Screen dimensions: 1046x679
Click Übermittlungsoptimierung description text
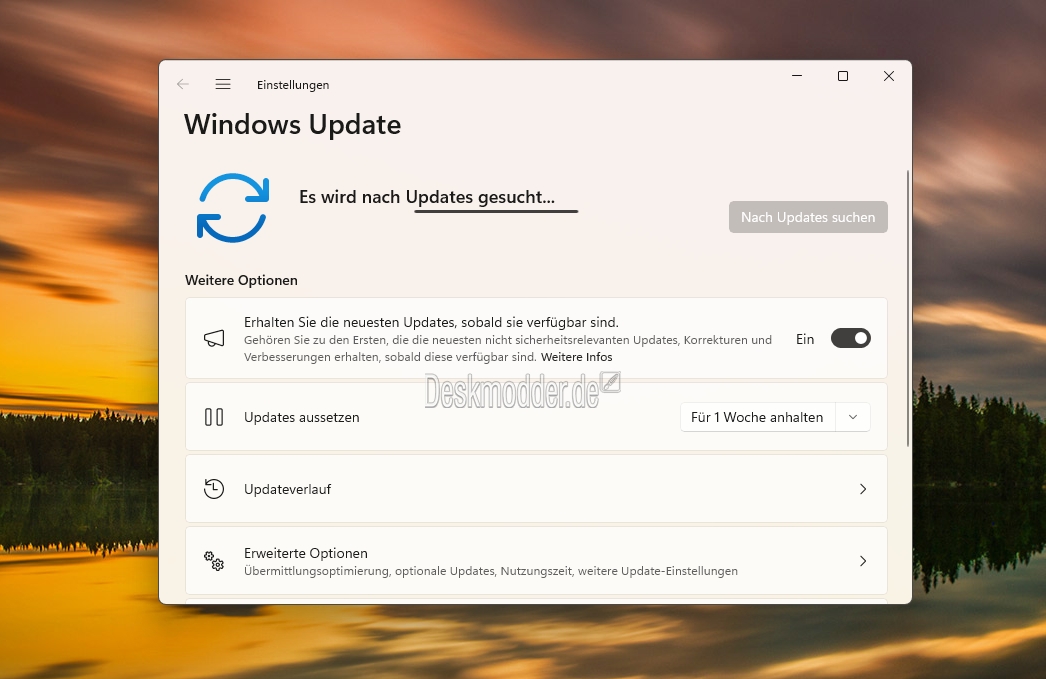(x=491, y=571)
